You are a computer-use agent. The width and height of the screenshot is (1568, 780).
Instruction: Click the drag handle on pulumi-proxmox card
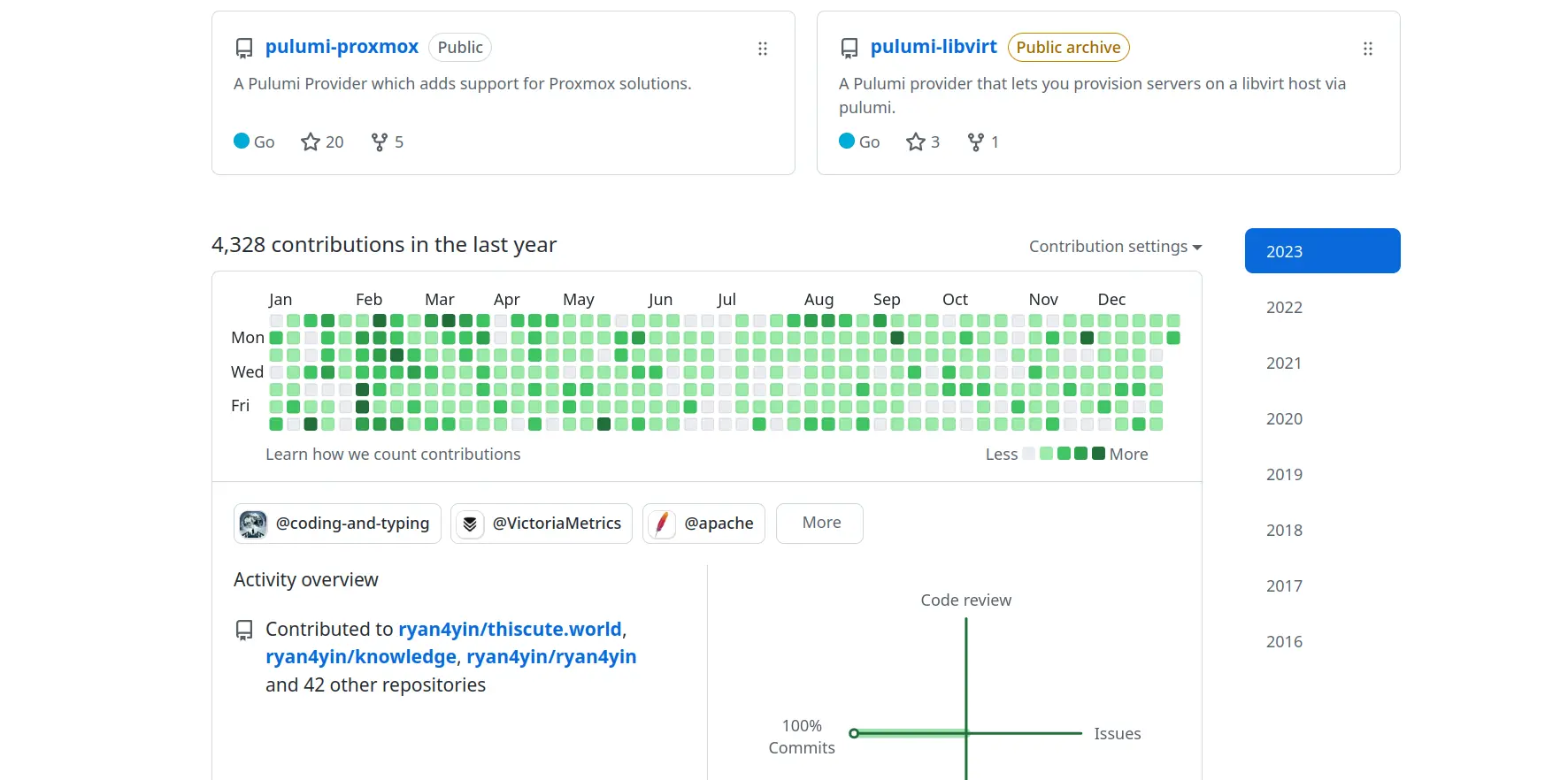pos(762,49)
